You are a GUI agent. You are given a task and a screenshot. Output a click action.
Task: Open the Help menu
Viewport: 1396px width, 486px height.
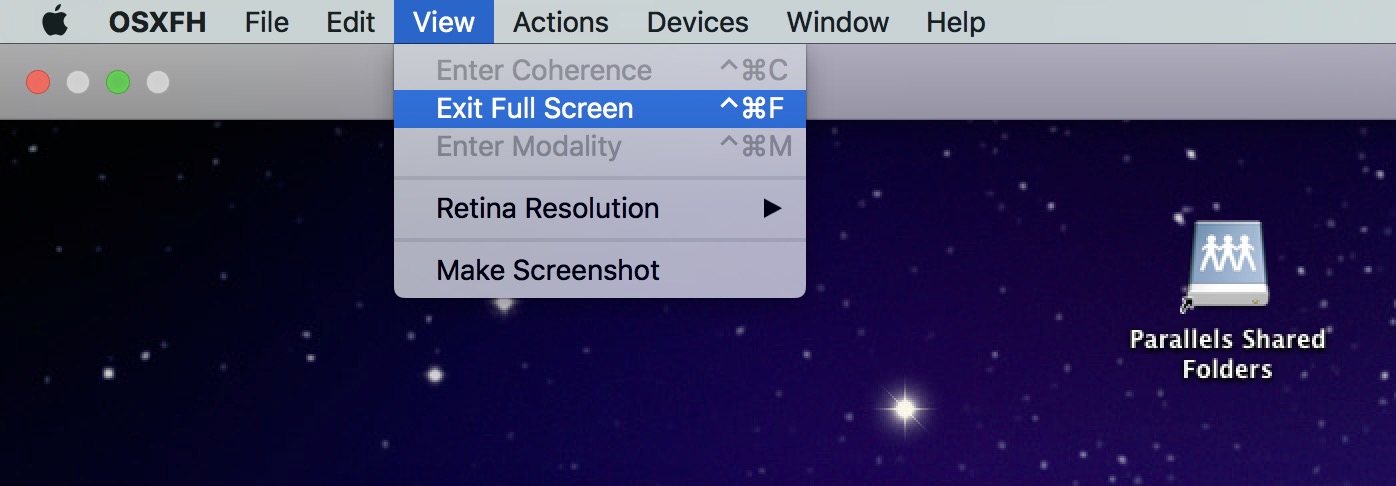(955, 22)
